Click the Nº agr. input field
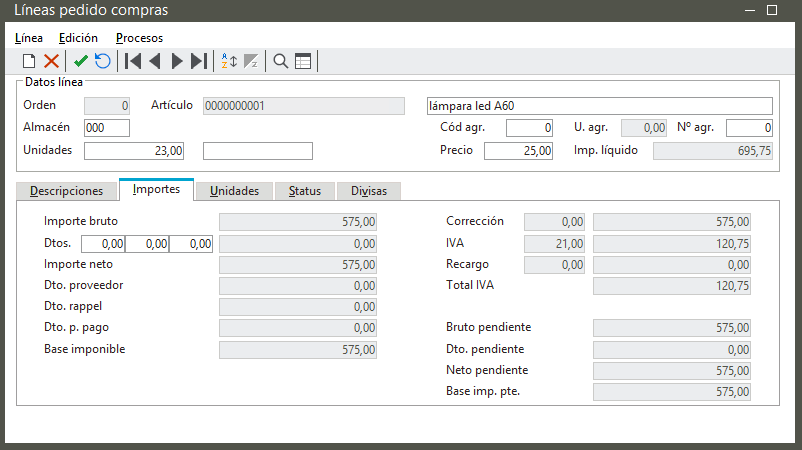This screenshot has height=450, width=802. pos(749,128)
